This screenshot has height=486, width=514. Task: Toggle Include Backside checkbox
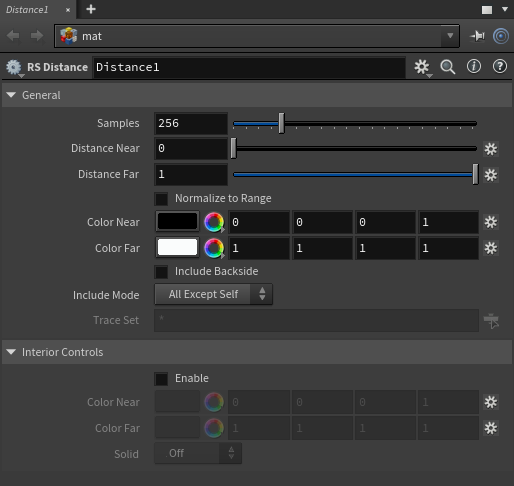point(161,272)
